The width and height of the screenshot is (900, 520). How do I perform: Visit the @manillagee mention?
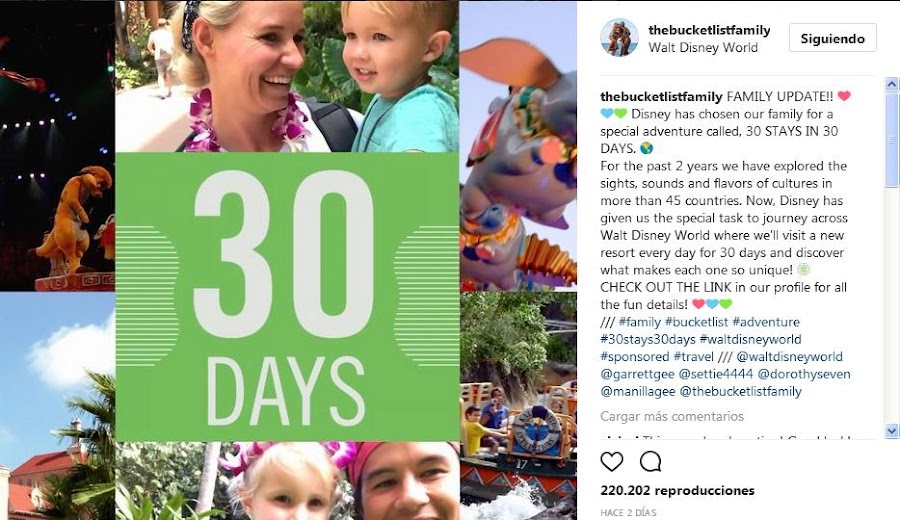tap(638, 391)
